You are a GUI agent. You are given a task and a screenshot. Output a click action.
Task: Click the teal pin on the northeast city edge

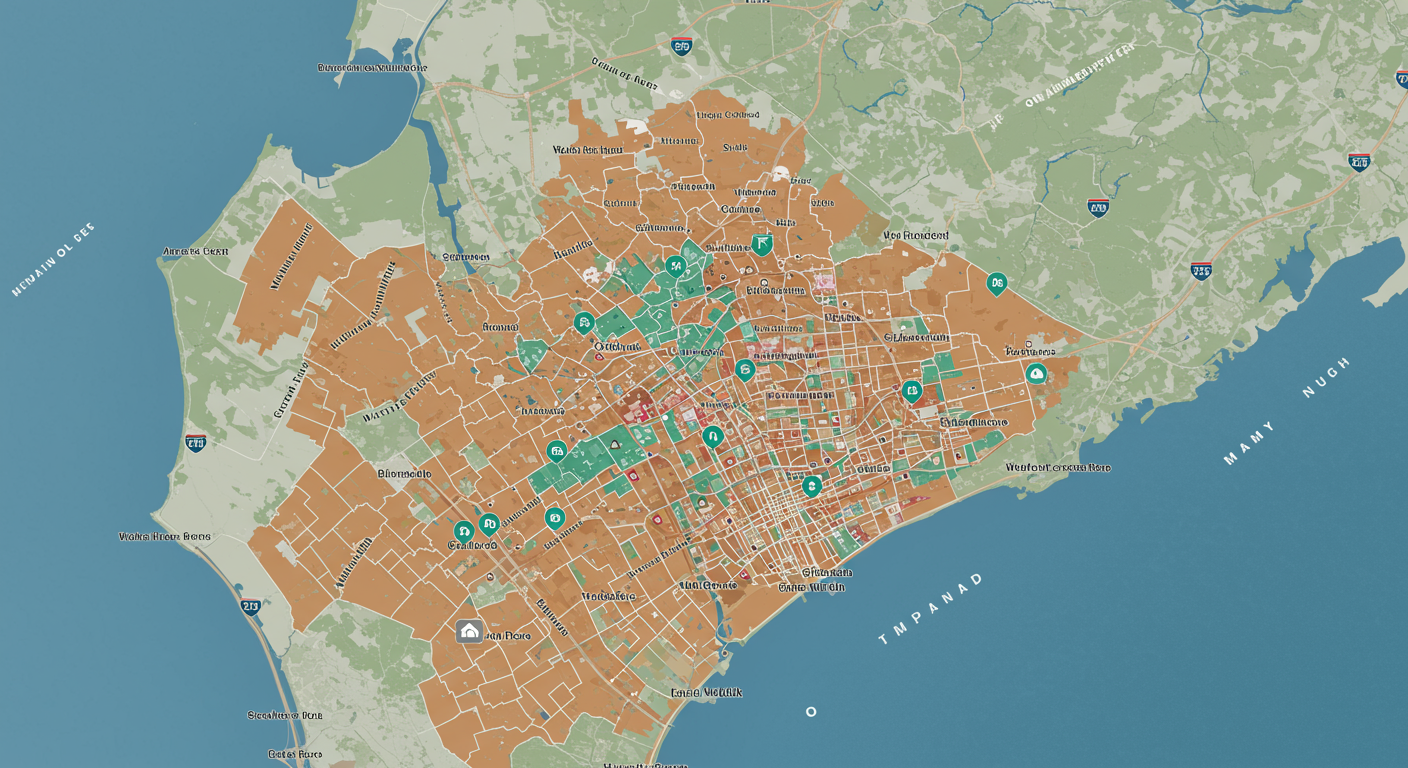click(996, 284)
